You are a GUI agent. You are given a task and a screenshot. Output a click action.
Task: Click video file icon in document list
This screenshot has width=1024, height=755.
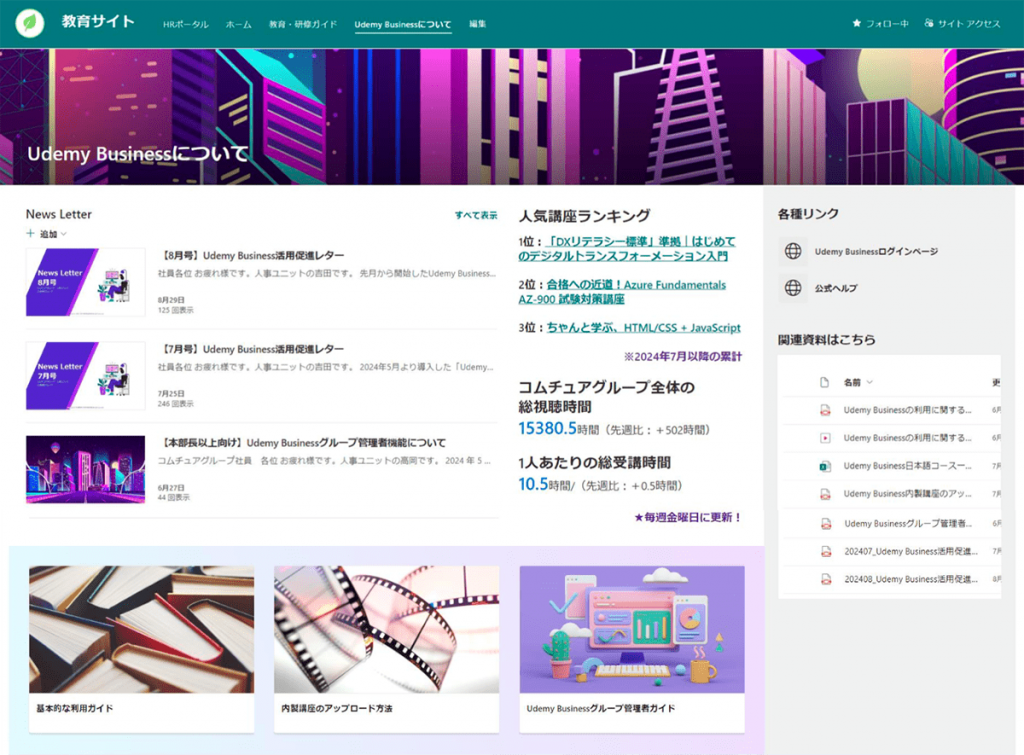(x=825, y=438)
